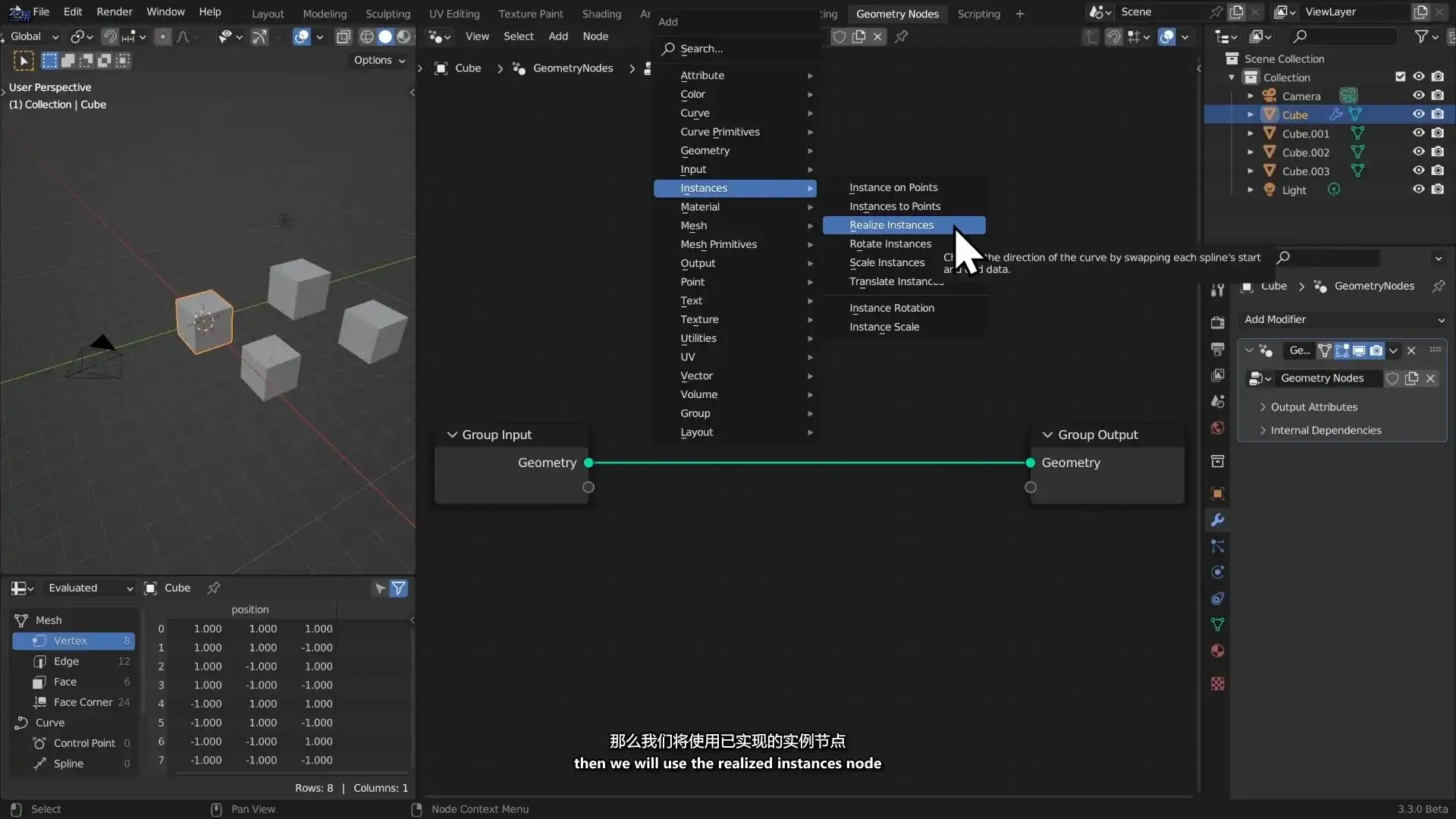
Task: Open the View Layer properties icon
Action: point(1217,375)
